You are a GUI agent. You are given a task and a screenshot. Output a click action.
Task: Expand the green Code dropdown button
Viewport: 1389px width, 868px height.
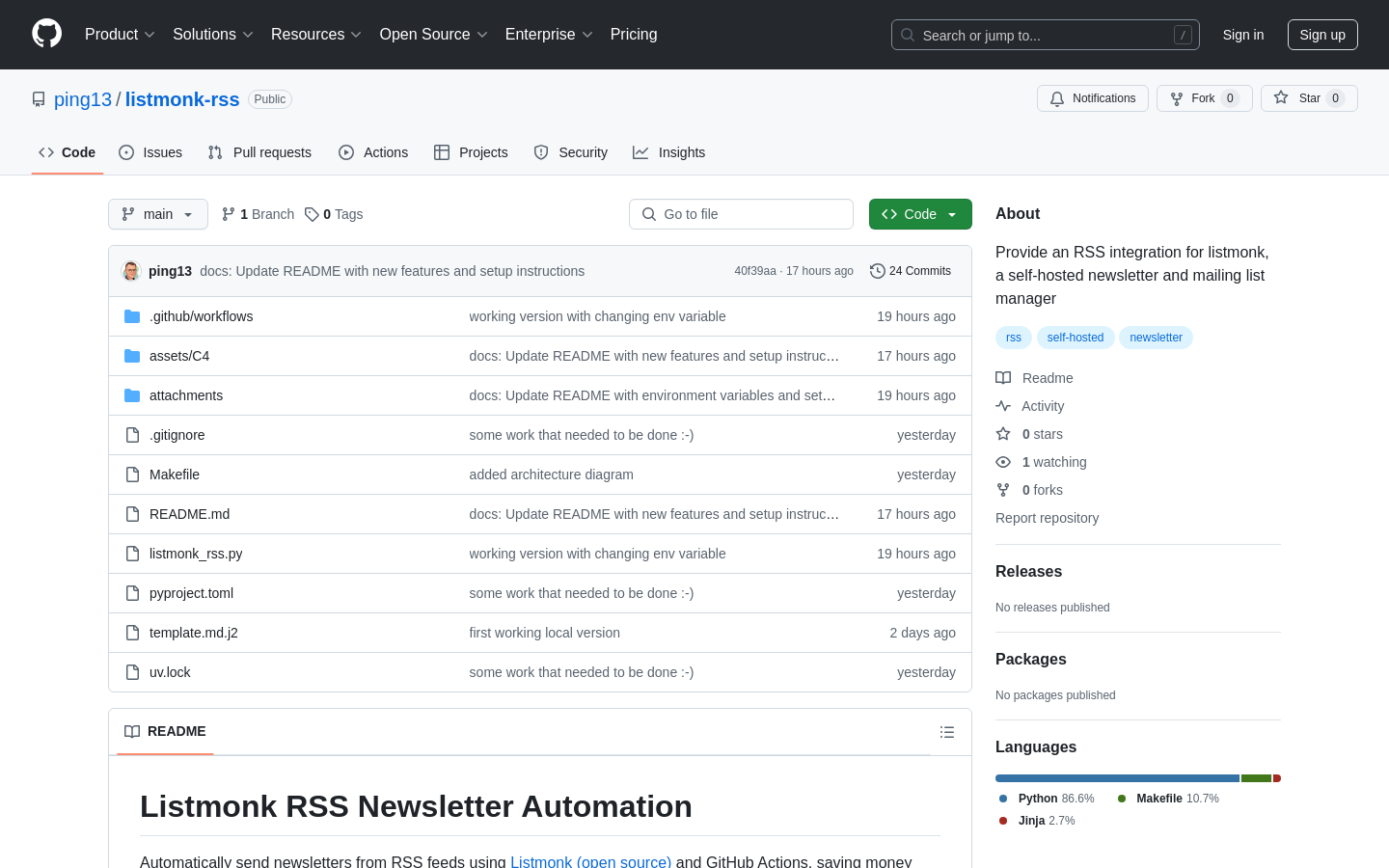[919, 214]
